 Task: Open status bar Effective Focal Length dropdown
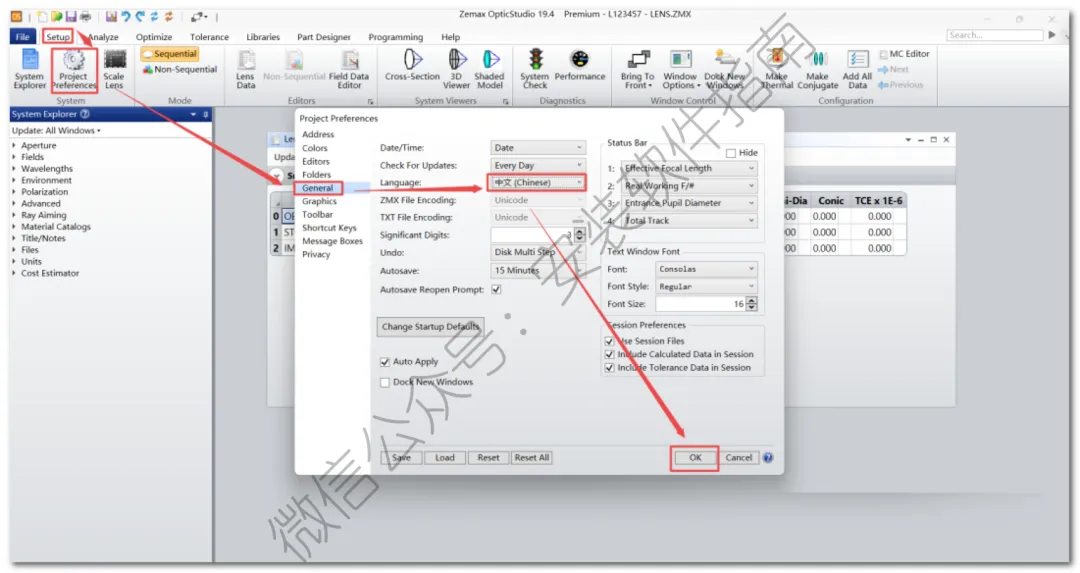pyautogui.click(x=689, y=169)
